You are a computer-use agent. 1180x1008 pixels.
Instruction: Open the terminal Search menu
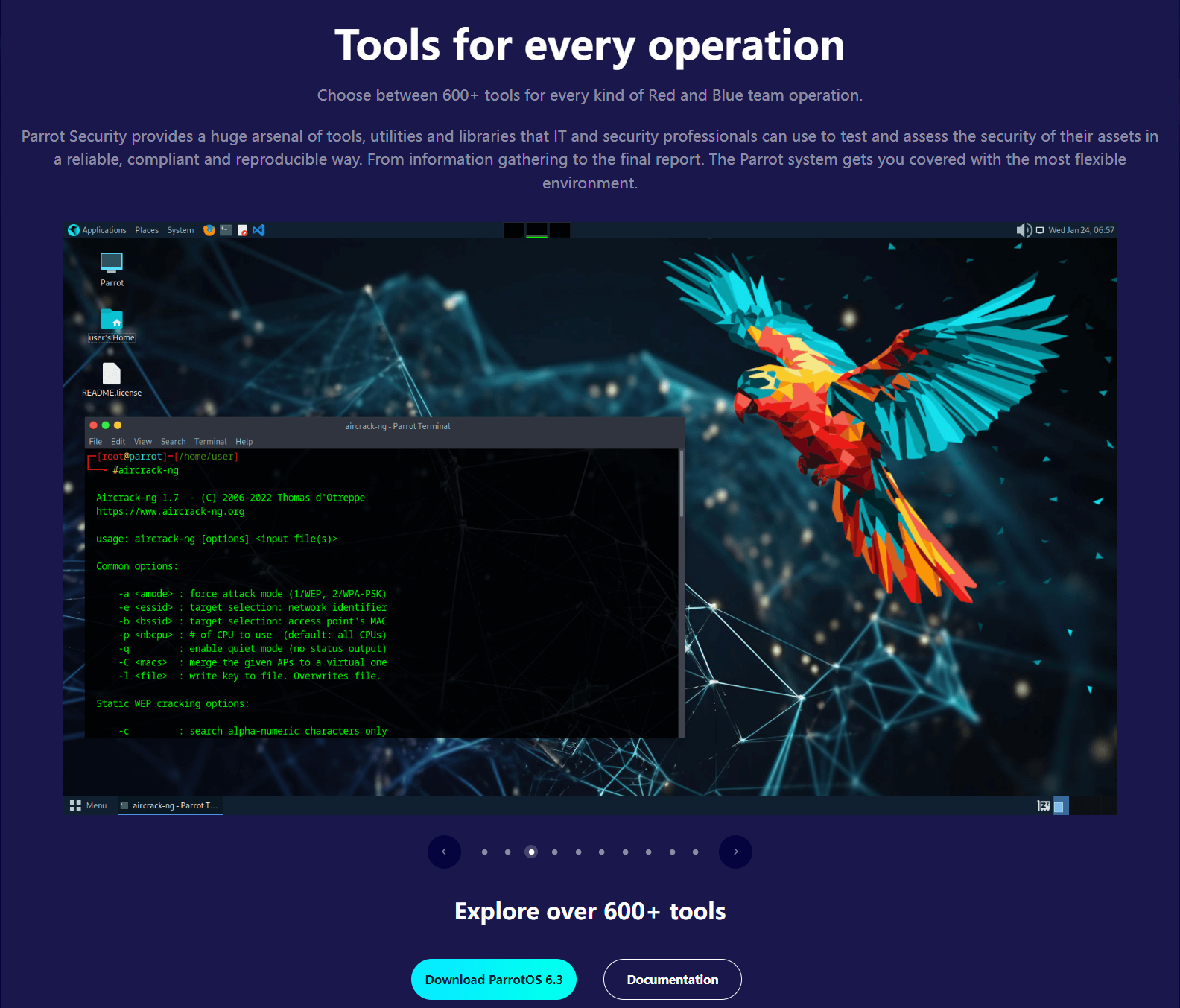[x=173, y=442]
